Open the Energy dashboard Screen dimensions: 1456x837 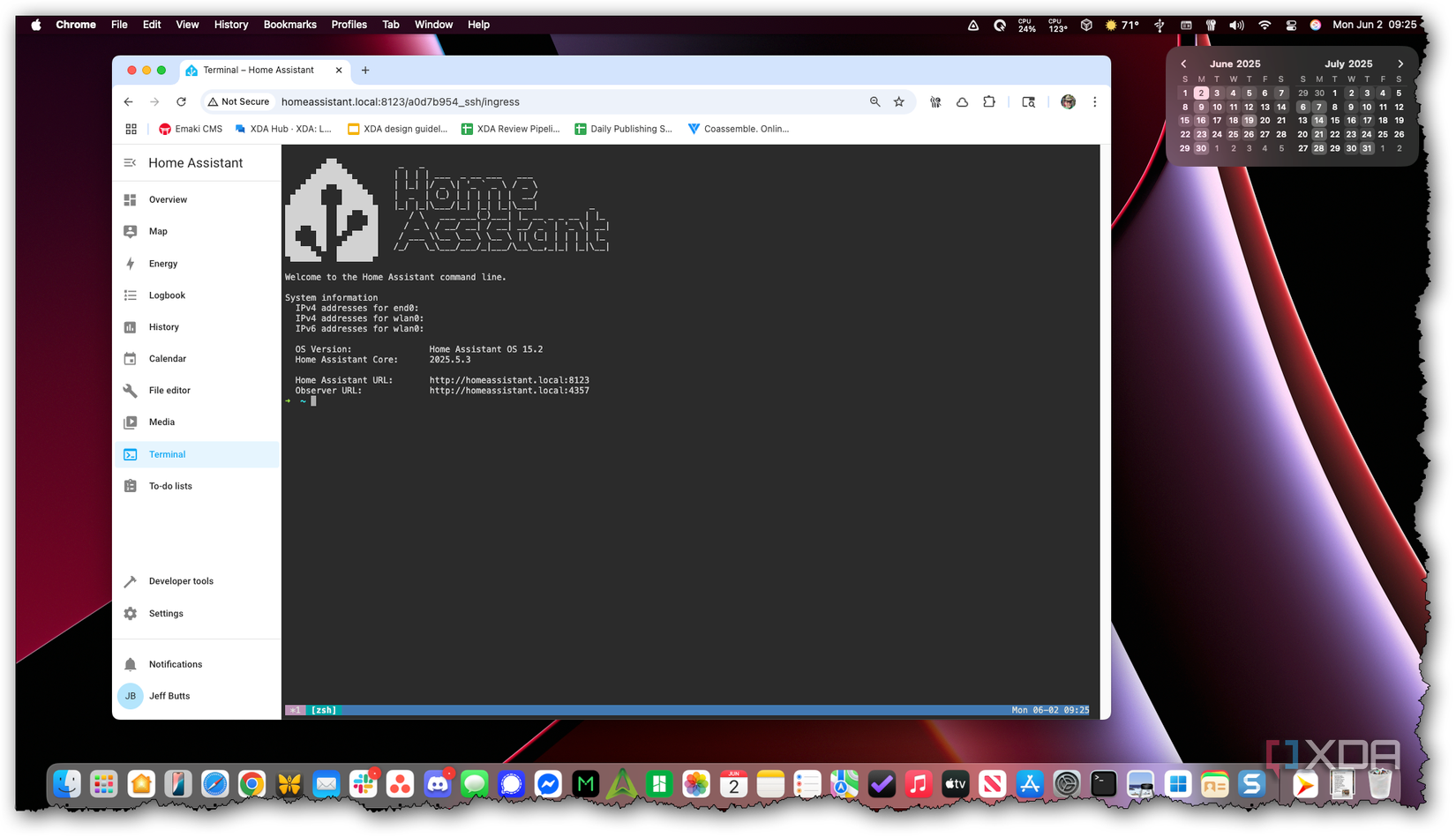click(162, 263)
